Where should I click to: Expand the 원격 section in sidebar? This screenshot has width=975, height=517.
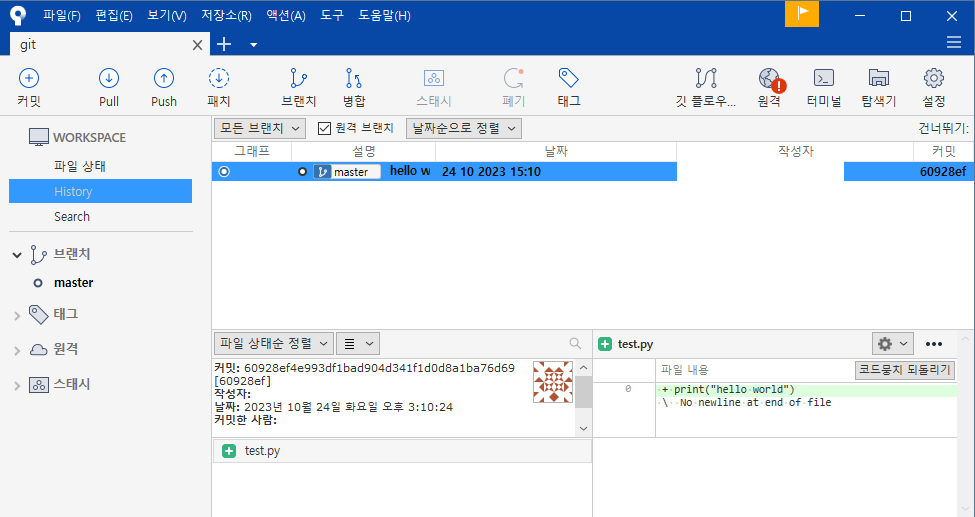17,350
